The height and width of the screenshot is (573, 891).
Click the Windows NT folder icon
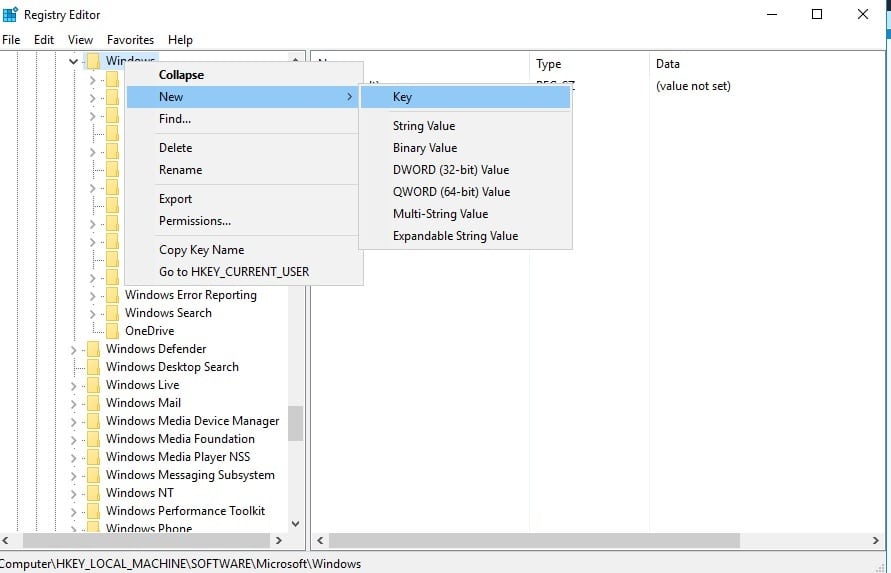pyautogui.click(x=93, y=493)
